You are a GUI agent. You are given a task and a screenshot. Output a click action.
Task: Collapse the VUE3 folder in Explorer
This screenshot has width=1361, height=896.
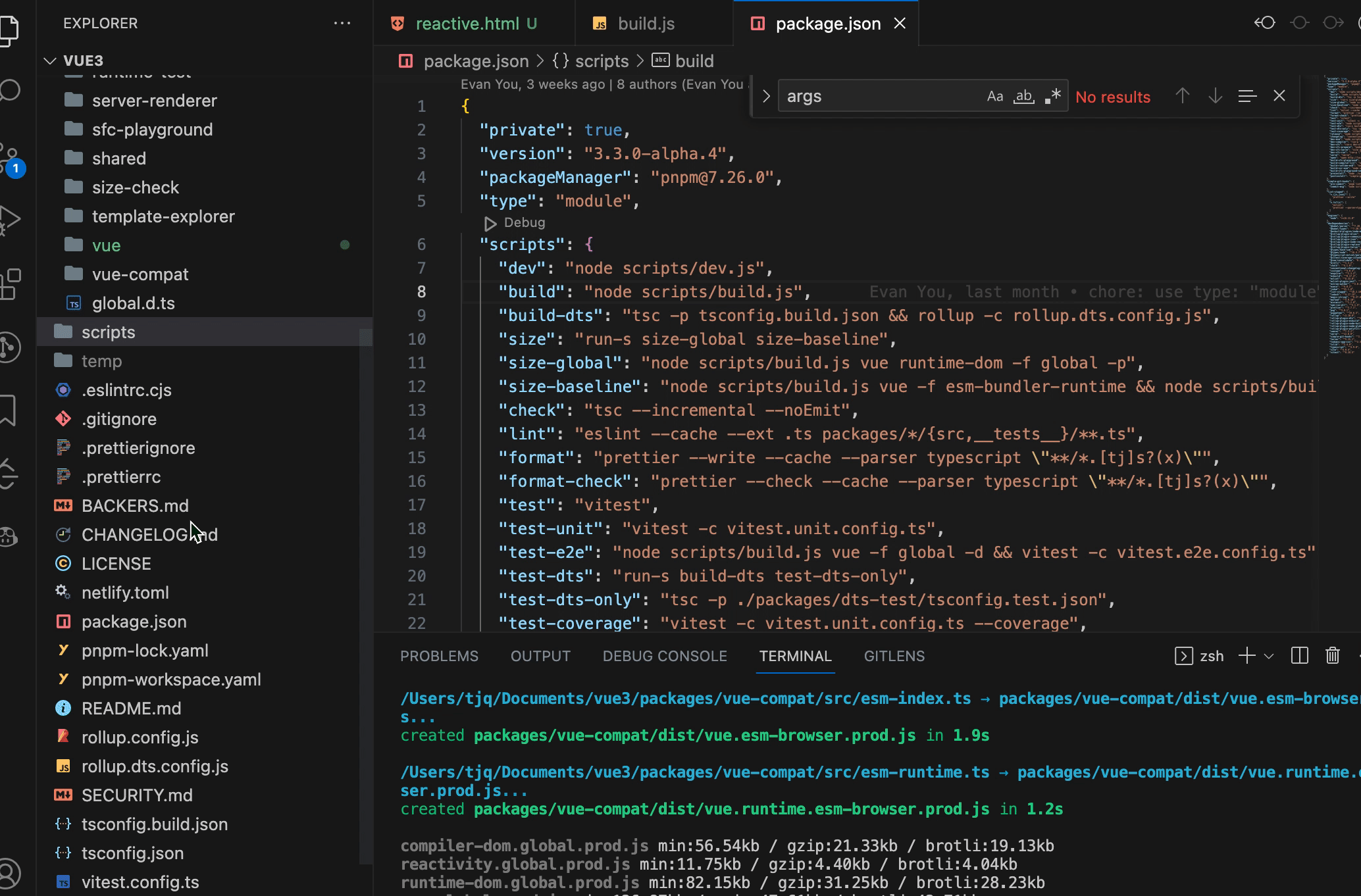[50, 61]
